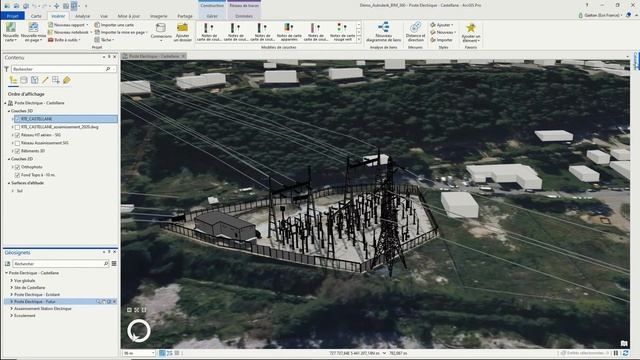Screen dimensions: 640x360
Task: Click the notifications bell icon
Action: click(x=629, y=15)
